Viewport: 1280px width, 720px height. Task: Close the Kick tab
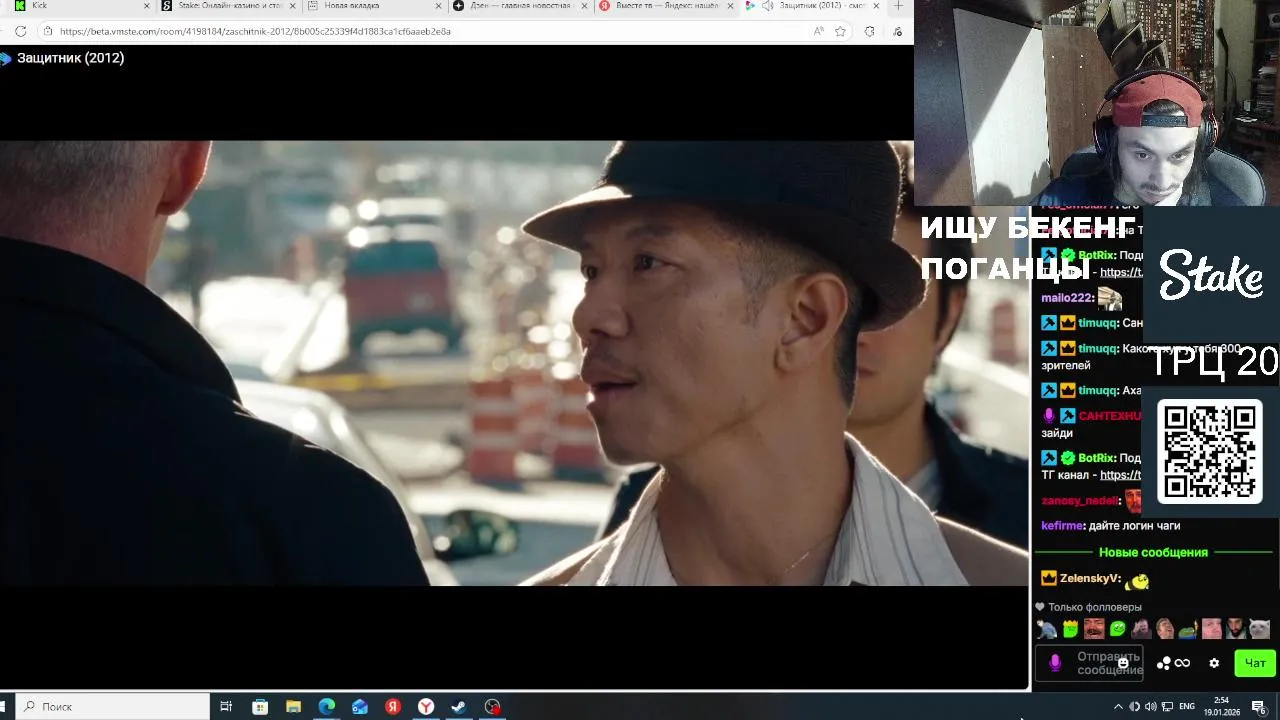pos(147,6)
